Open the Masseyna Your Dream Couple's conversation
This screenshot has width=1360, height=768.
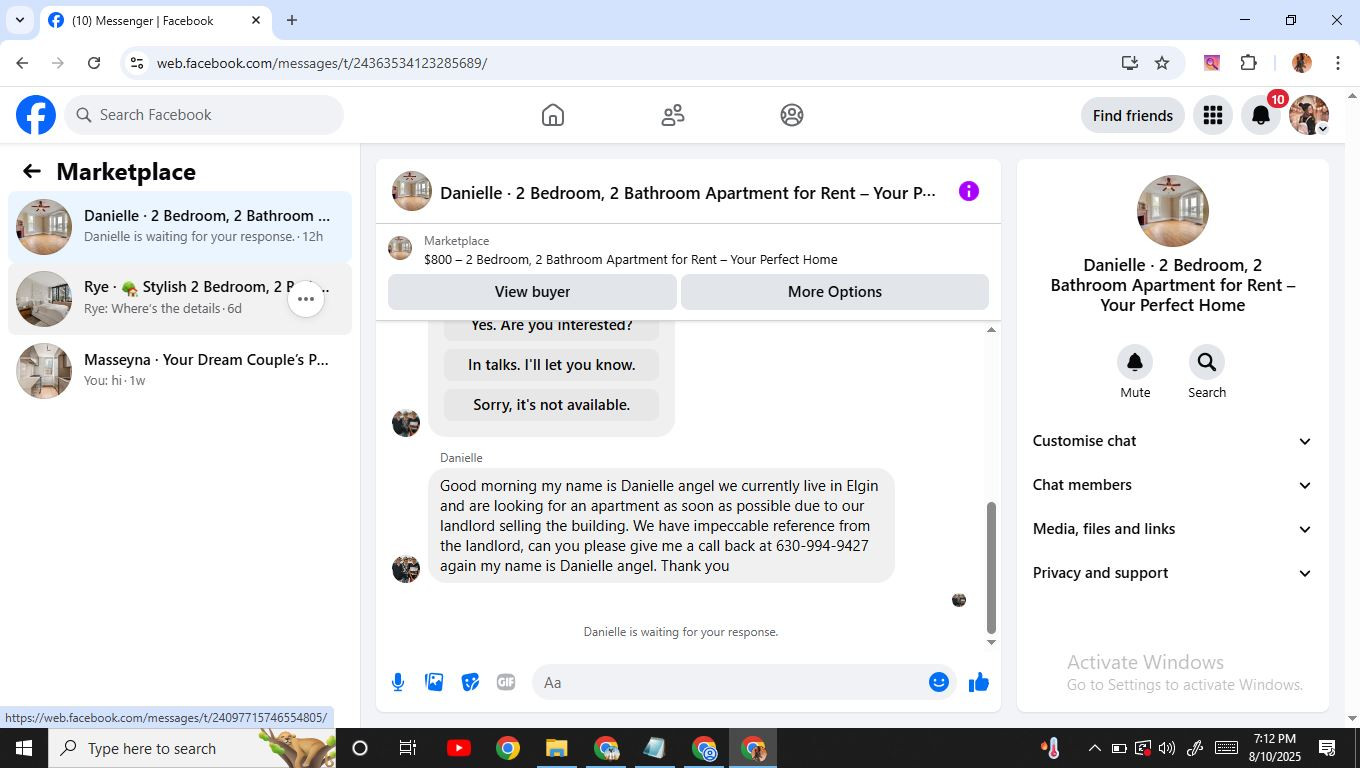click(x=180, y=371)
